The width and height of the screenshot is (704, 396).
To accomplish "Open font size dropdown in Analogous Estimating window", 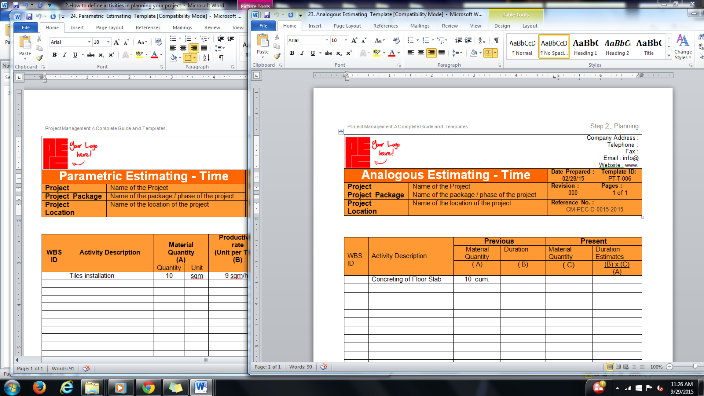I will click(x=345, y=40).
